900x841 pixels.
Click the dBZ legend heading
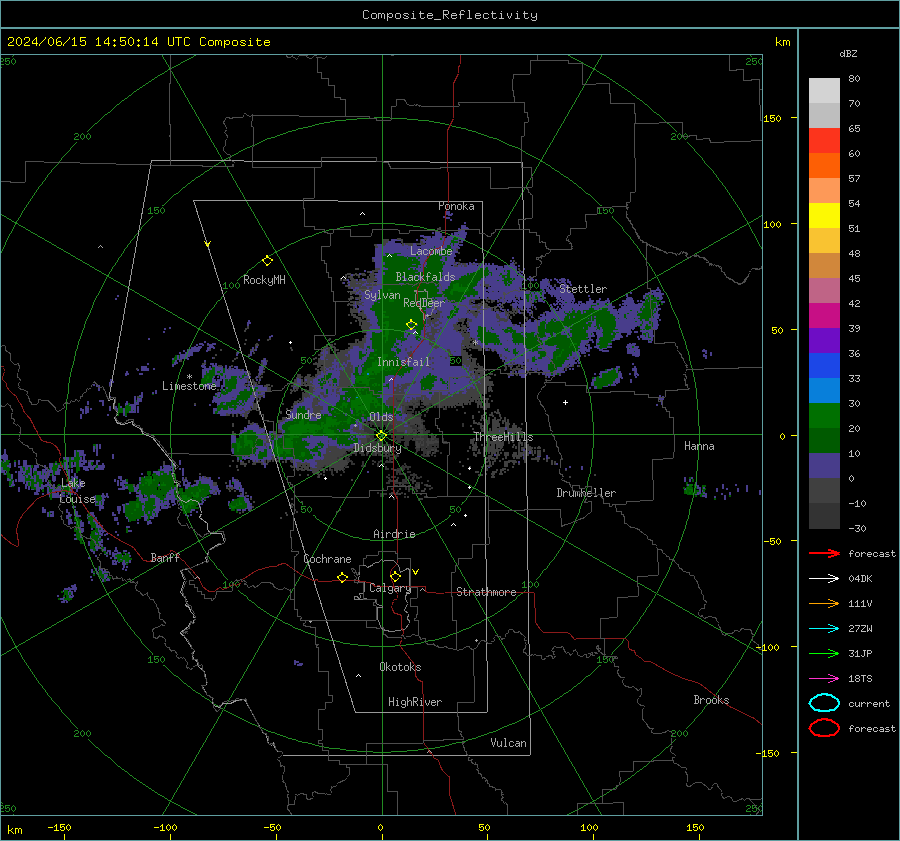point(848,53)
